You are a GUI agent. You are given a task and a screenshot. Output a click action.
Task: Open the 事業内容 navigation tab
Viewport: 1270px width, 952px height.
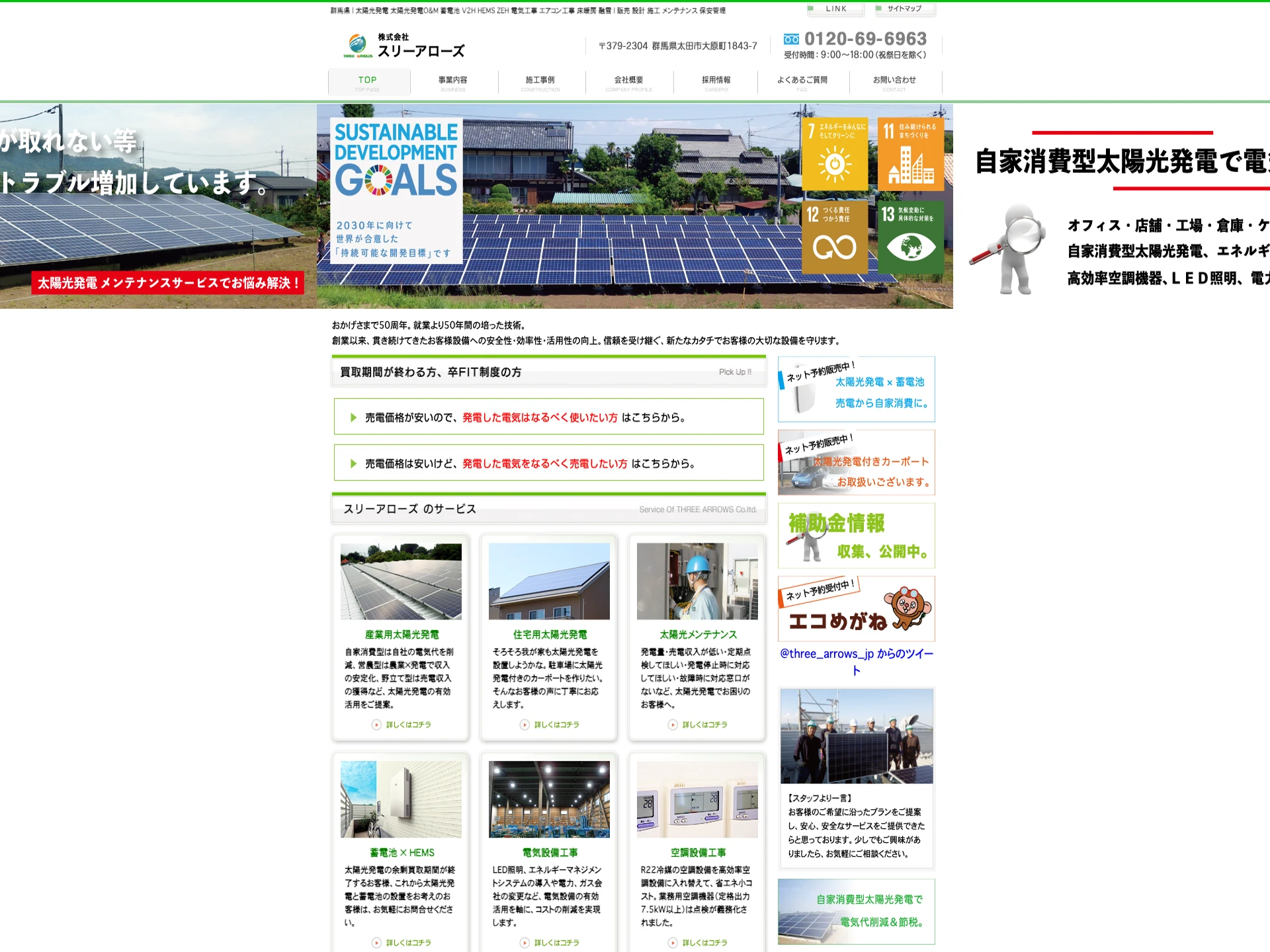pos(454,82)
